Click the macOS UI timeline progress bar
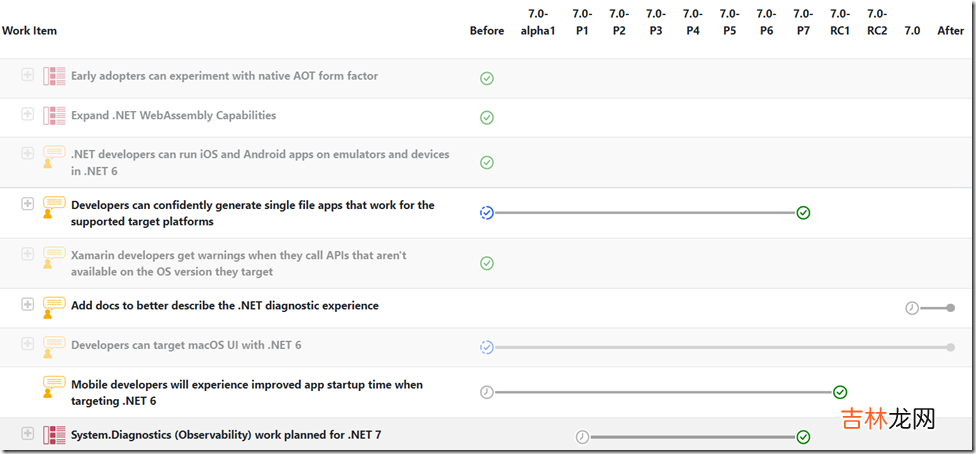 tap(720, 347)
